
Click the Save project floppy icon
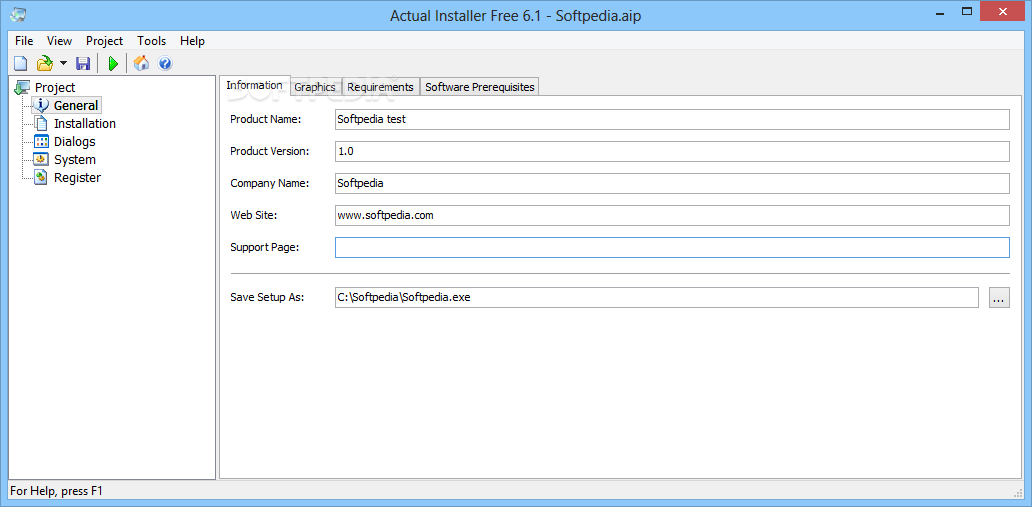click(83, 64)
